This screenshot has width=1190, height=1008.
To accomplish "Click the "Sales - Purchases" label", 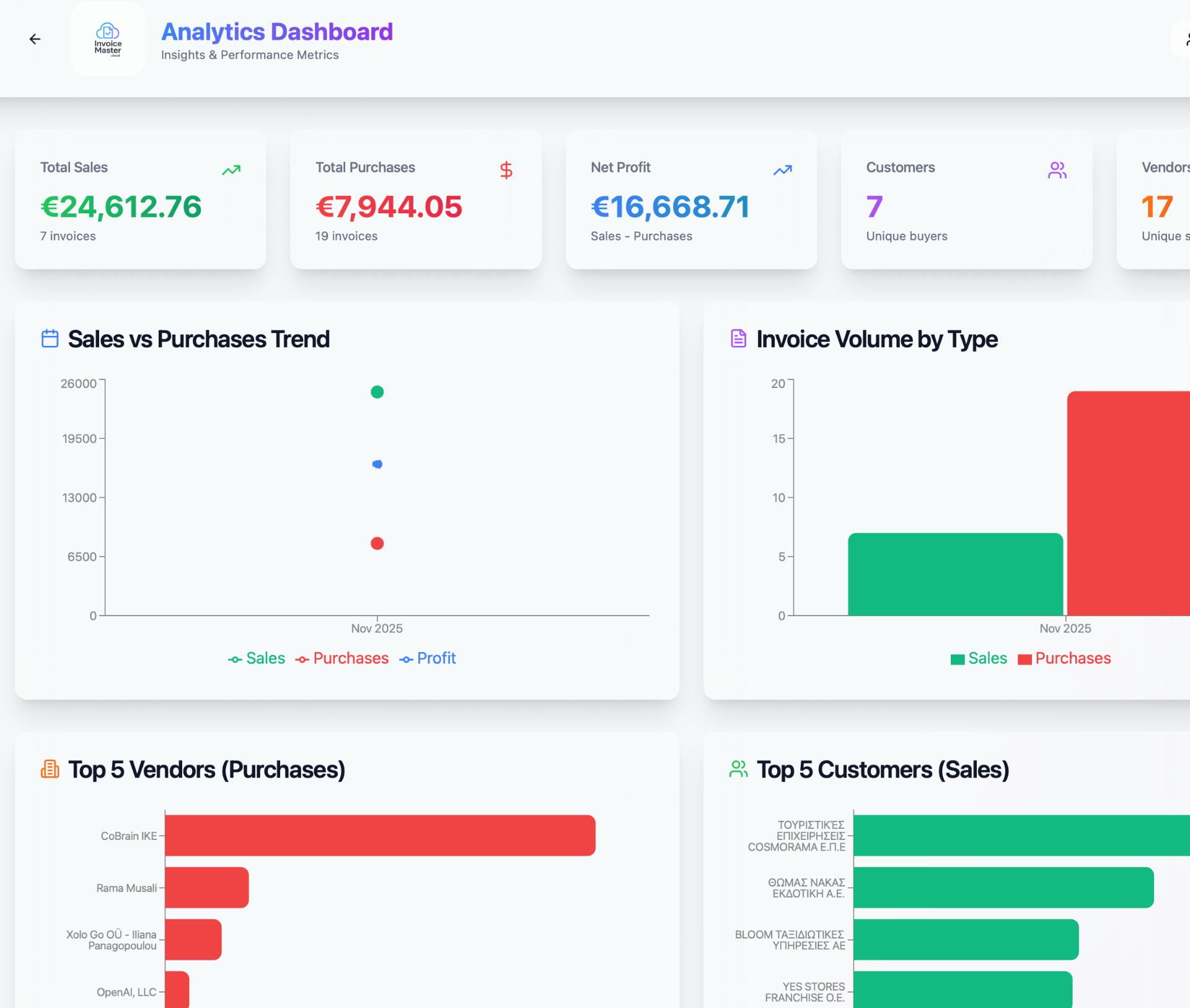I will point(641,236).
